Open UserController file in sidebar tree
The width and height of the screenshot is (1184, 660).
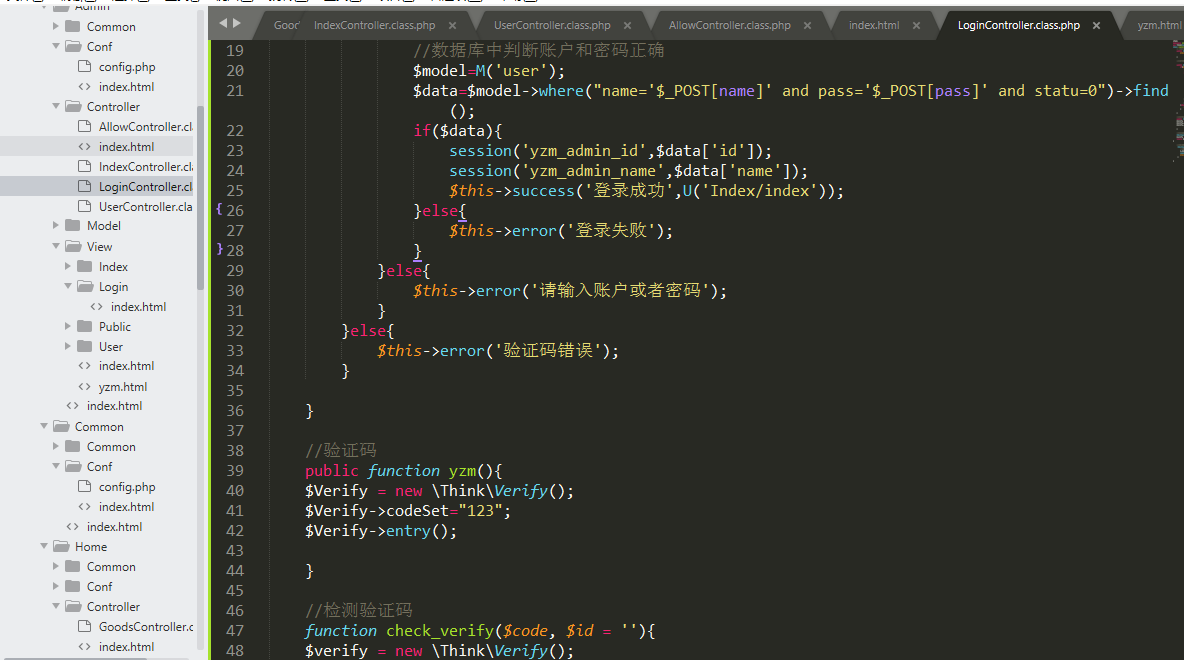[x=144, y=207]
